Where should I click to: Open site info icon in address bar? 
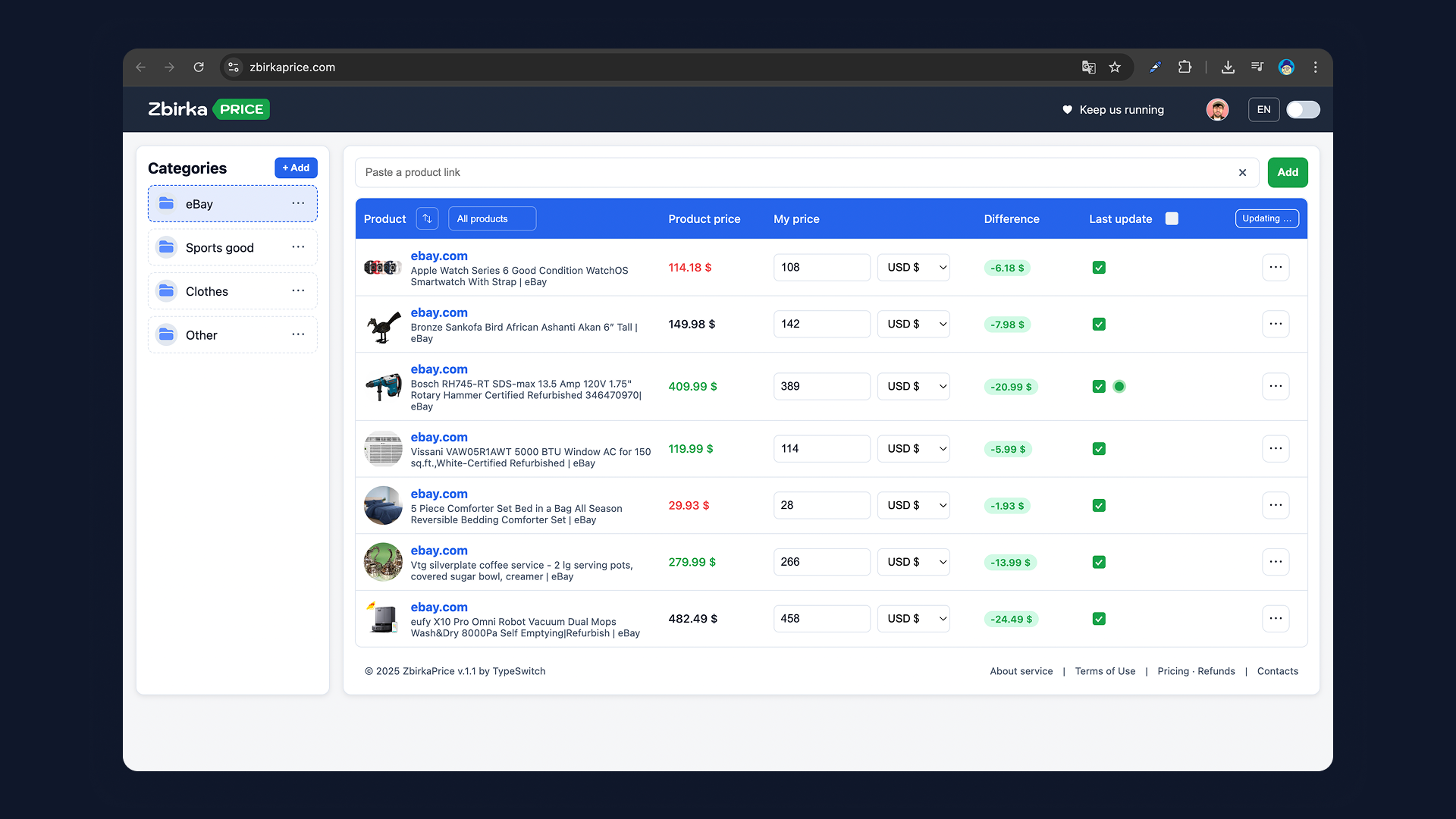(234, 67)
